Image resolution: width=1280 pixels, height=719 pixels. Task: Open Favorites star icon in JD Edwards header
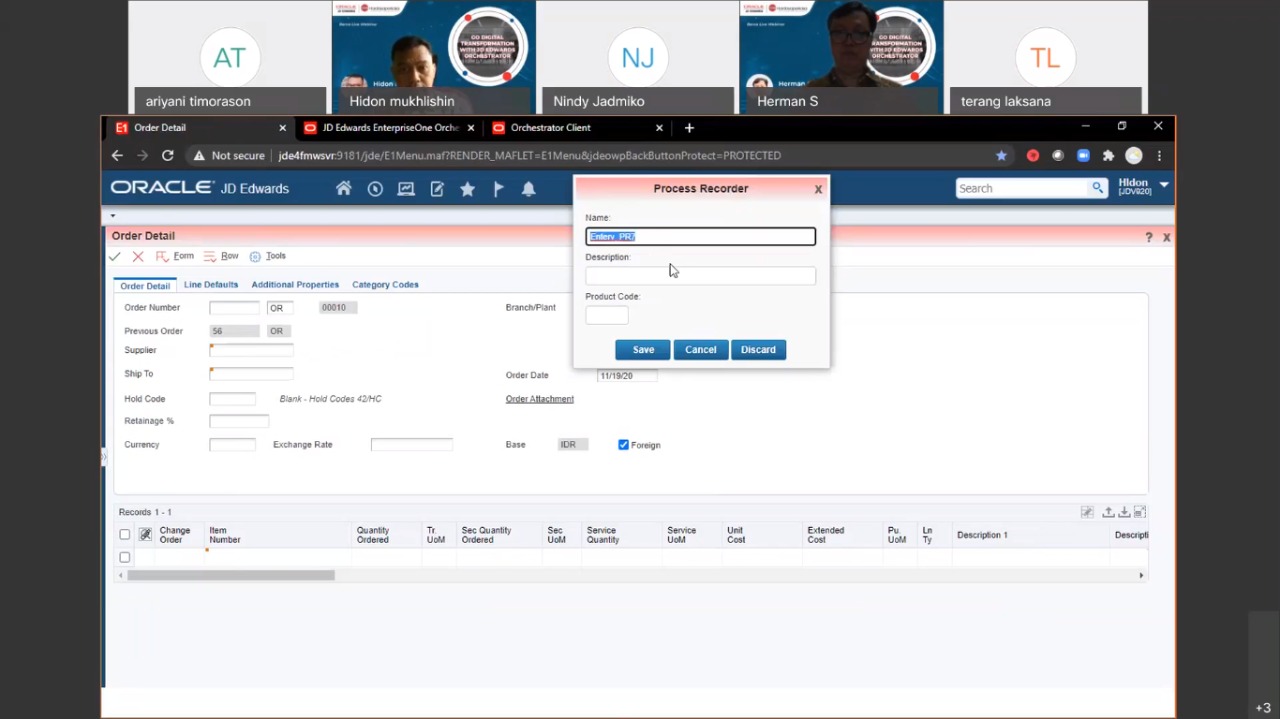click(x=467, y=188)
